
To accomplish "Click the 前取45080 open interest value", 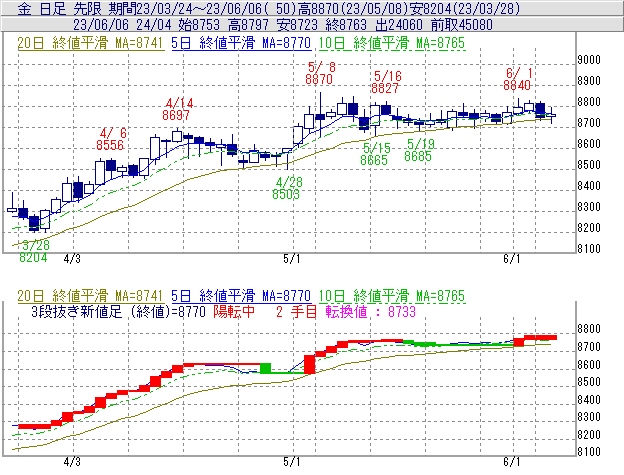I will tap(462, 25).
